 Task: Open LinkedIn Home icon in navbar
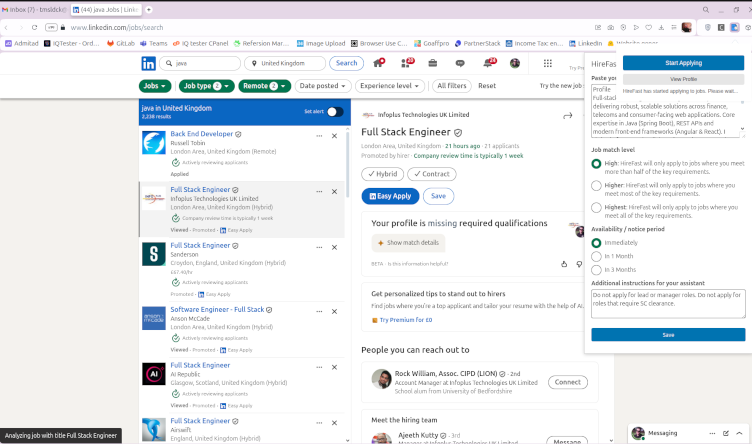(378, 63)
